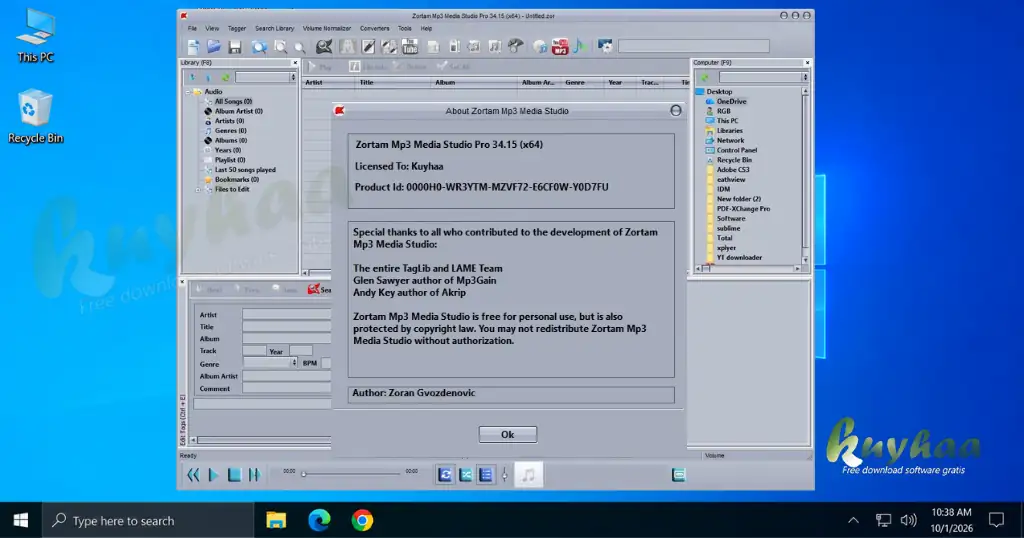Screen dimensions: 1024x538
Task: Click the next track skip control
Action: point(254,475)
